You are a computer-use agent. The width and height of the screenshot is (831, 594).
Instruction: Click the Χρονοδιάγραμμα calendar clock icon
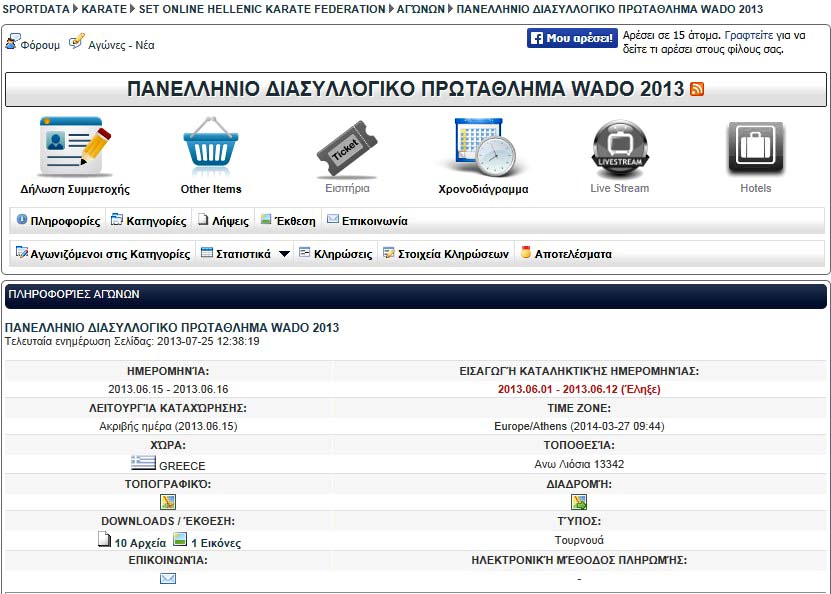tap(483, 147)
